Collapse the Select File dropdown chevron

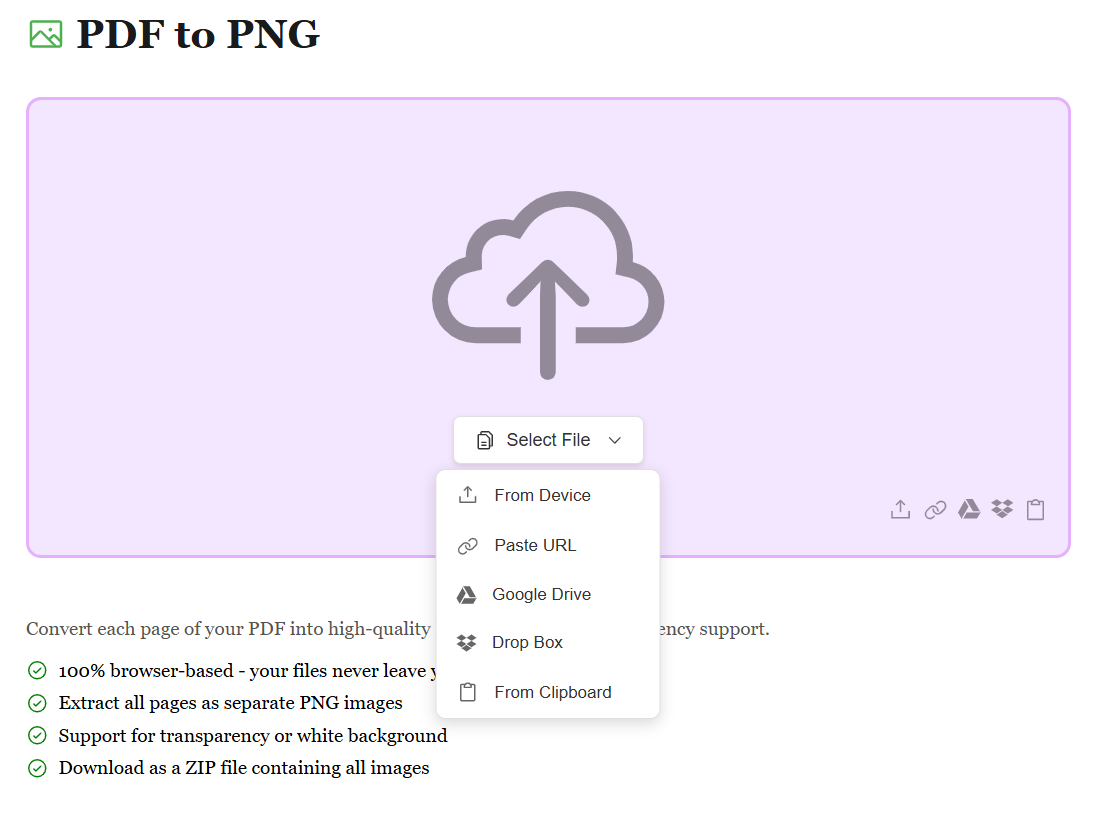(x=615, y=440)
